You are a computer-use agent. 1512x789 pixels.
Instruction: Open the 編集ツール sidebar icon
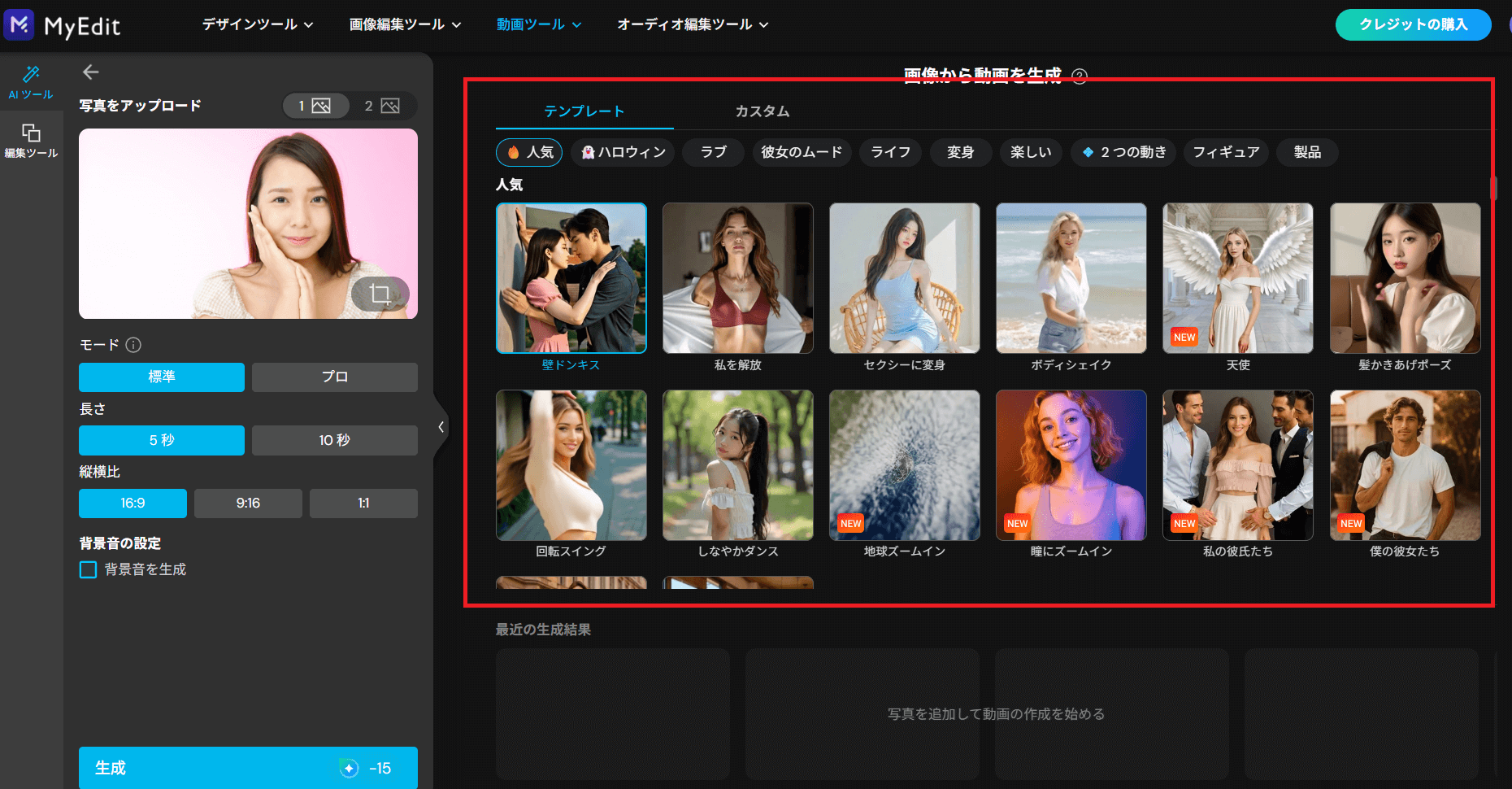(31, 140)
